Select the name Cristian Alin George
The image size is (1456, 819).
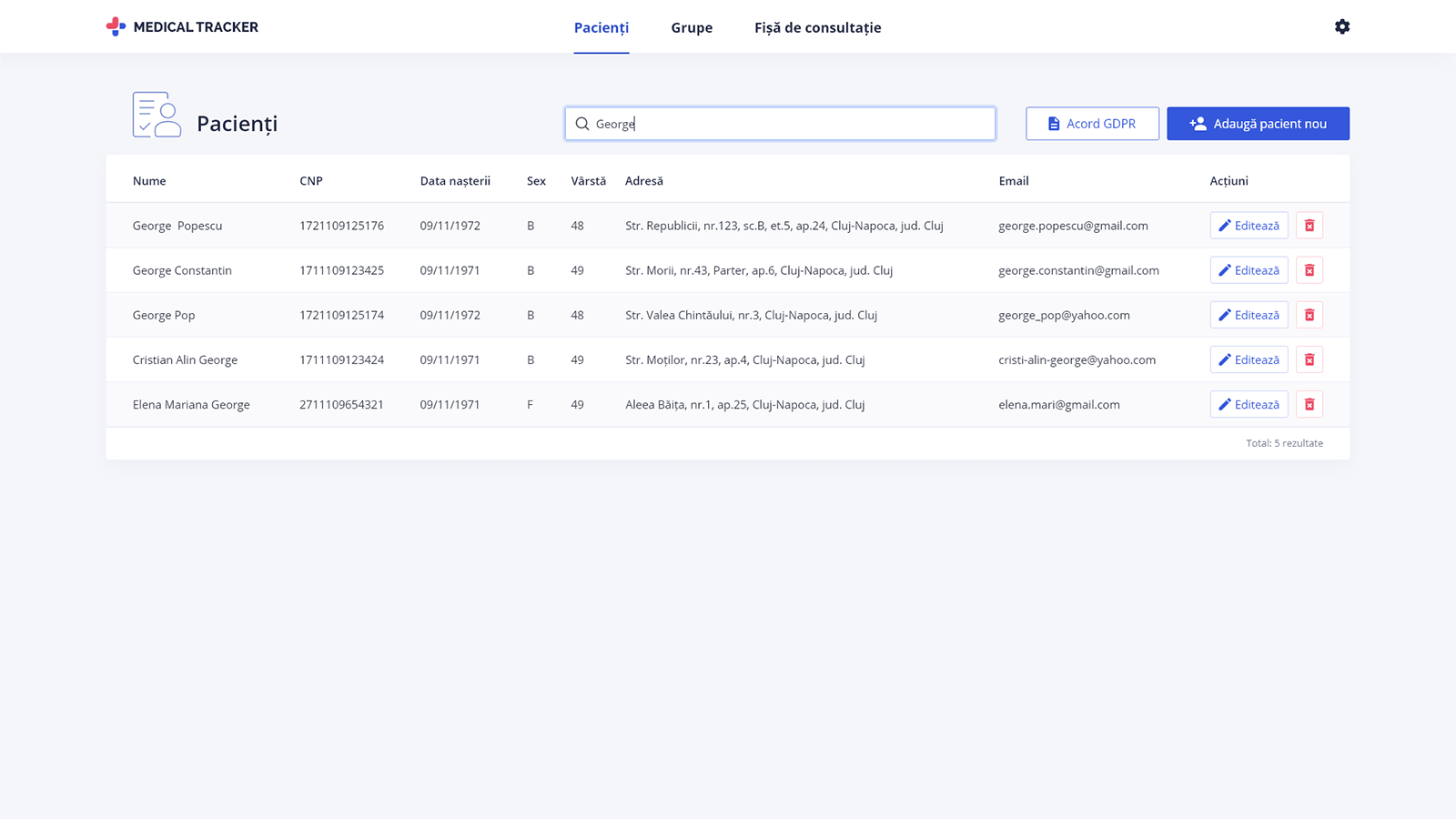click(185, 359)
